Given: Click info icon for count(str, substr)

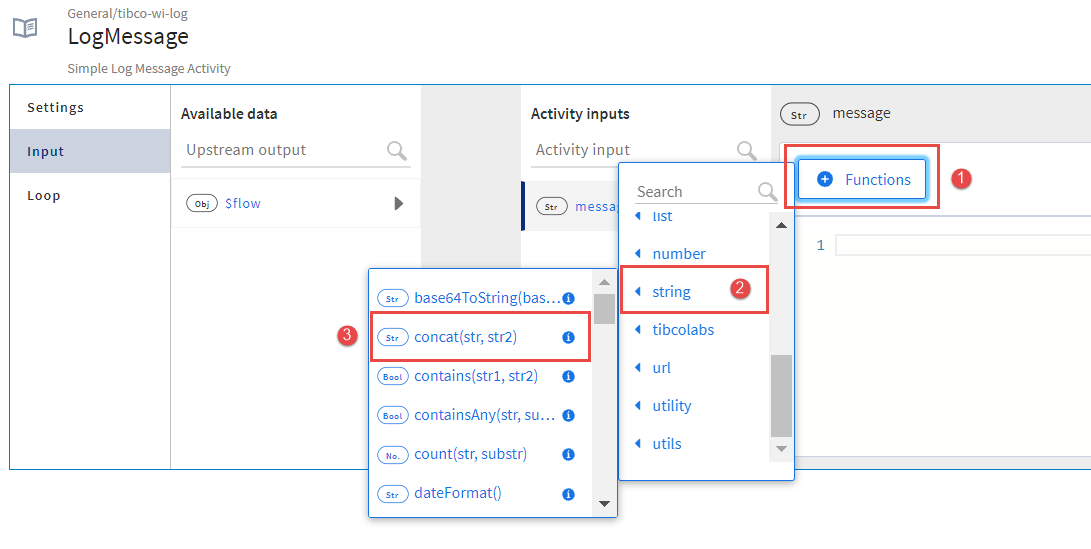Looking at the screenshot, I should (568, 454).
